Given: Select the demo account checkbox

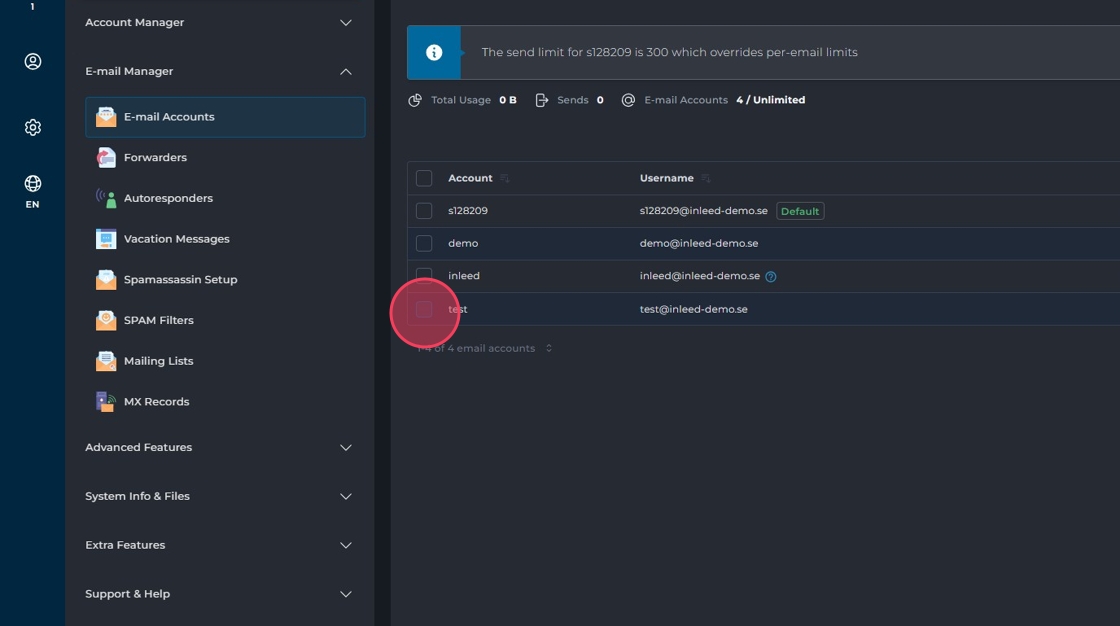Looking at the screenshot, I should point(424,244).
